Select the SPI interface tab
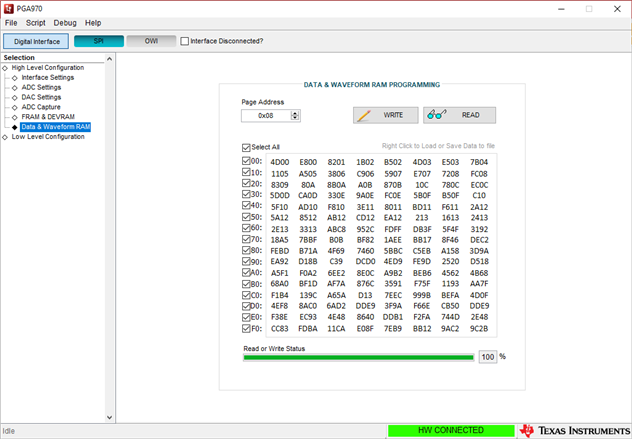632x439 pixels. click(x=99, y=41)
